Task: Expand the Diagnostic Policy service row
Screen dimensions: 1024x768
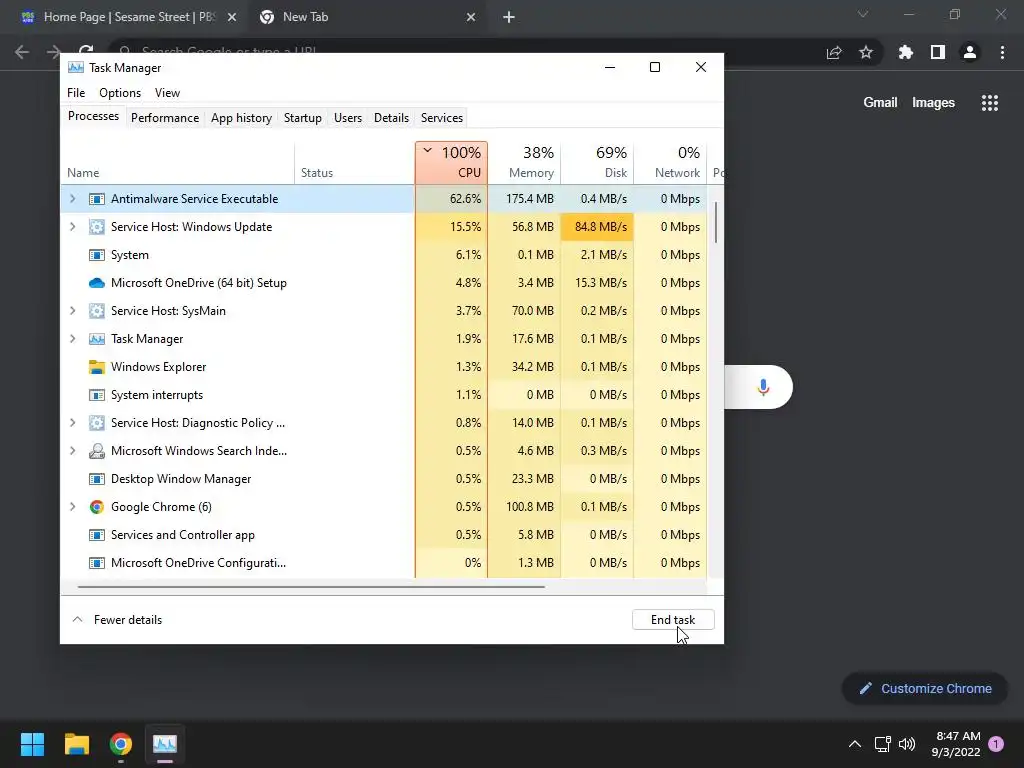Action: coord(72,423)
